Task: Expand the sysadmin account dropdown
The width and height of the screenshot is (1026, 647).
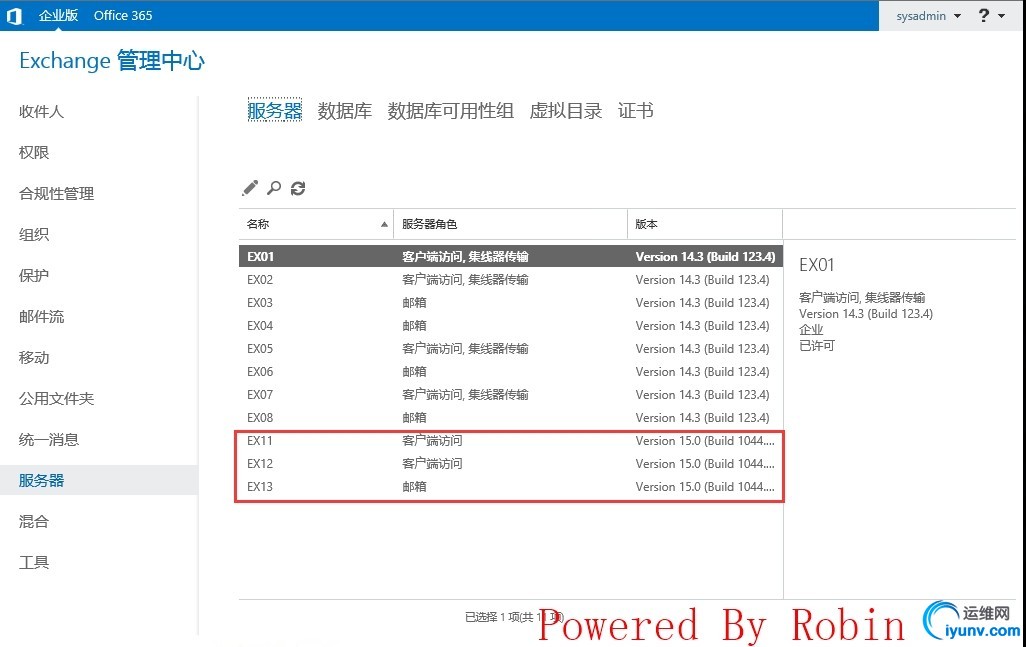Action: click(x=929, y=16)
